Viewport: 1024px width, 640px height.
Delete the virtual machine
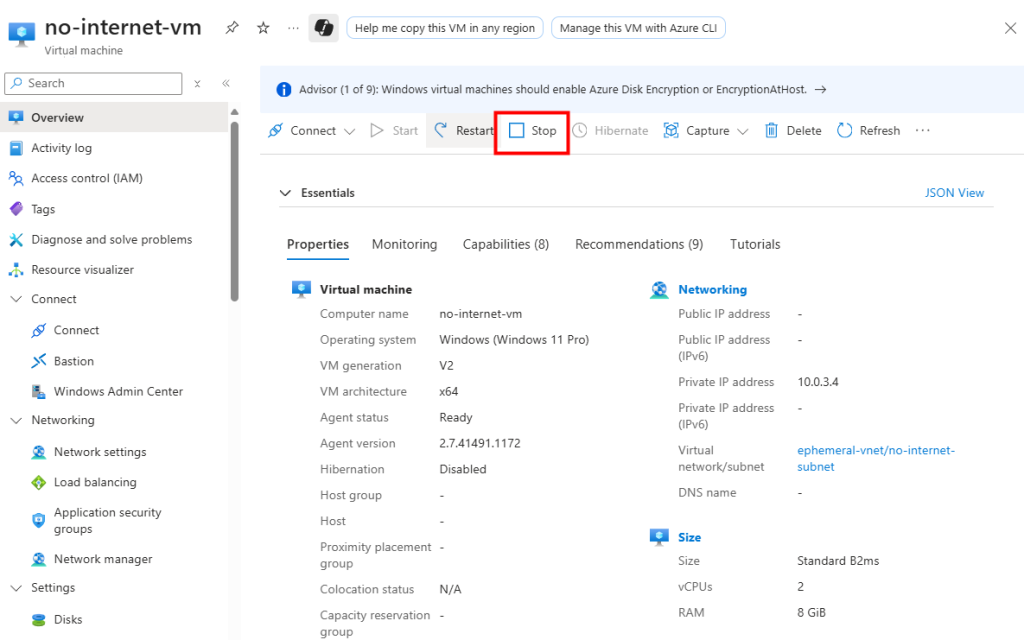click(793, 131)
